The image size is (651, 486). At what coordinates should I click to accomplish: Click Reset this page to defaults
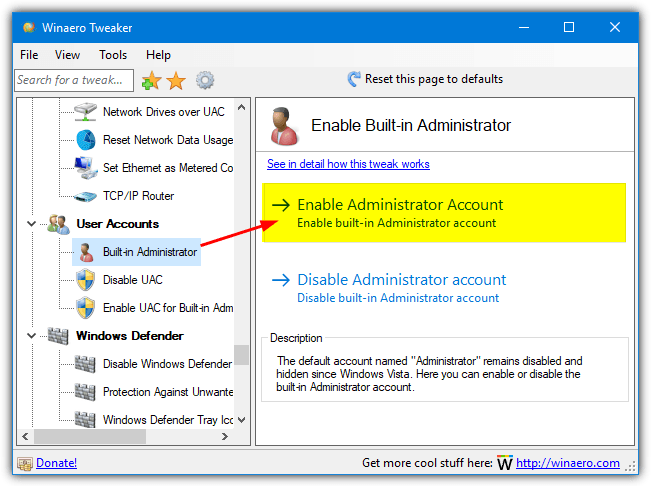coord(425,79)
